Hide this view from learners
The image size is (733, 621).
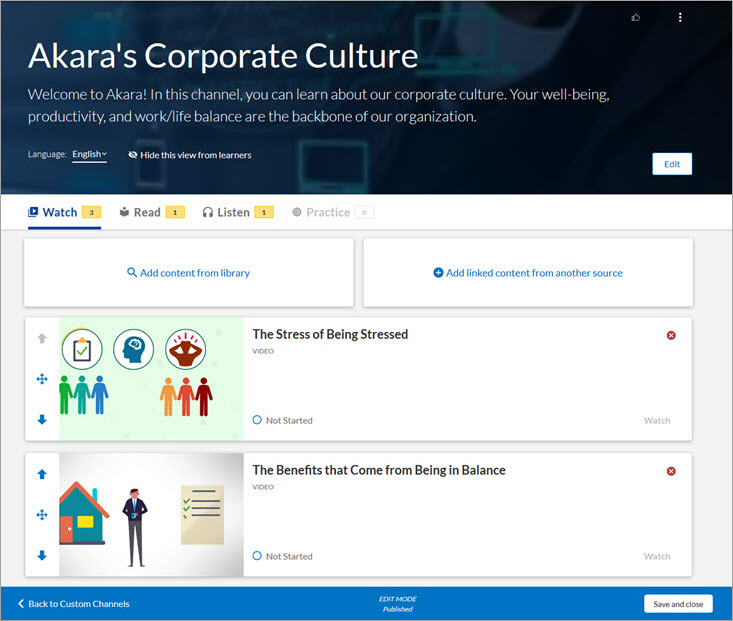(x=190, y=155)
